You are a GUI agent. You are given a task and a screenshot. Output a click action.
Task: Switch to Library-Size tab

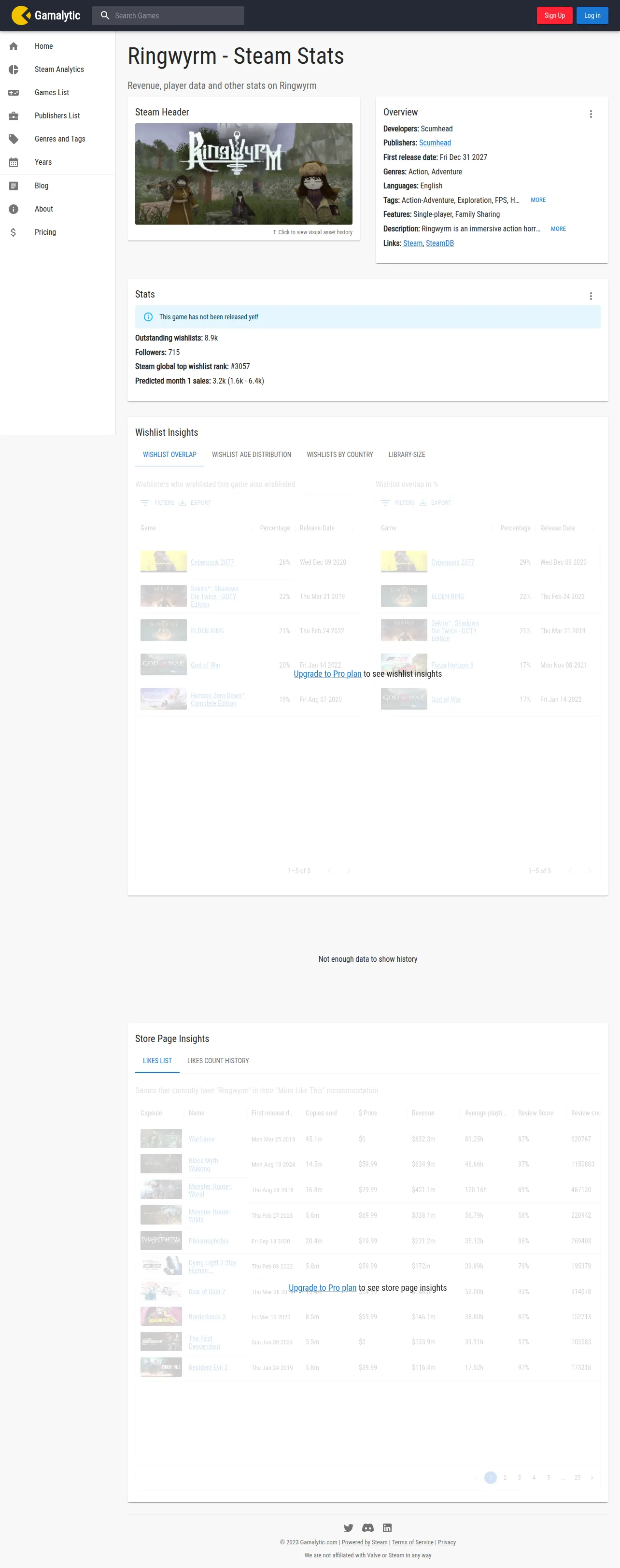pyautogui.click(x=407, y=455)
